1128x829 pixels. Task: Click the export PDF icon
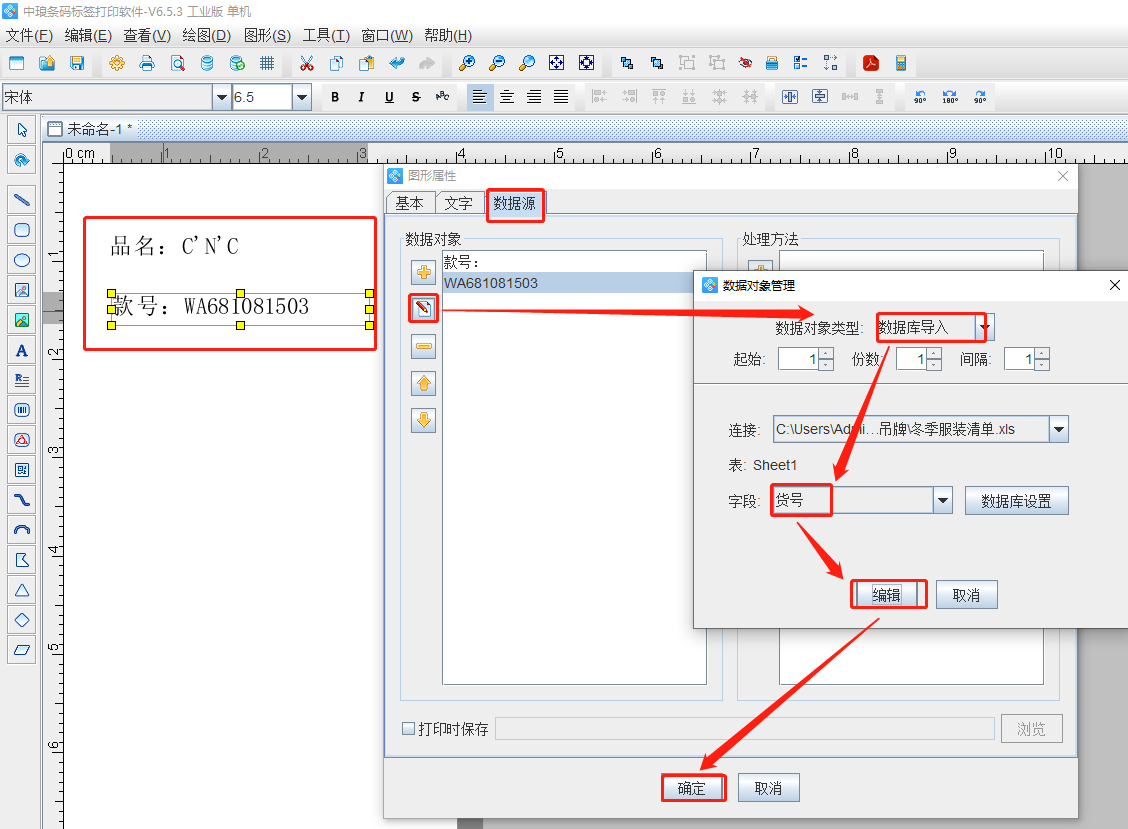click(871, 63)
